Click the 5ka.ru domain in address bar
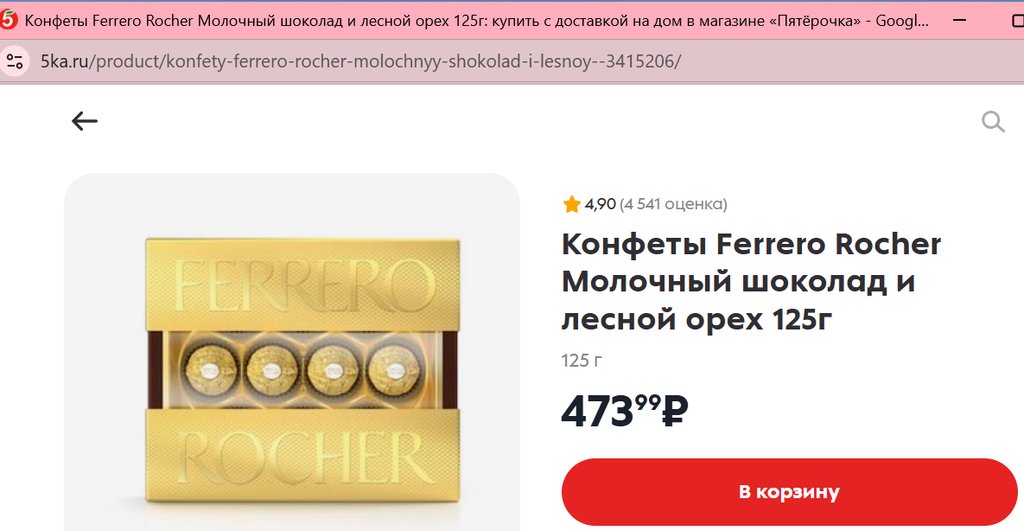 pos(64,61)
